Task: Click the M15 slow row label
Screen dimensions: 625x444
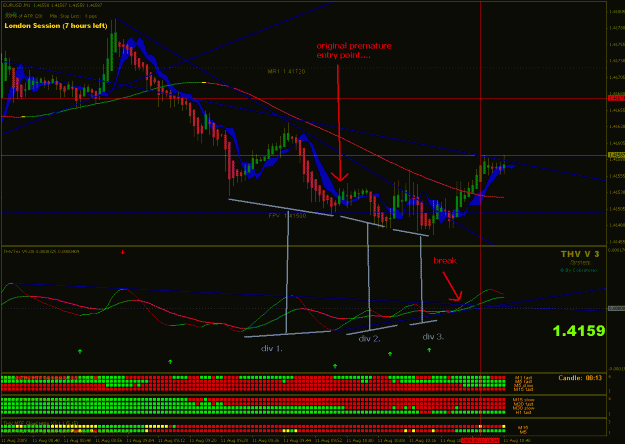Action: (523, 400)
